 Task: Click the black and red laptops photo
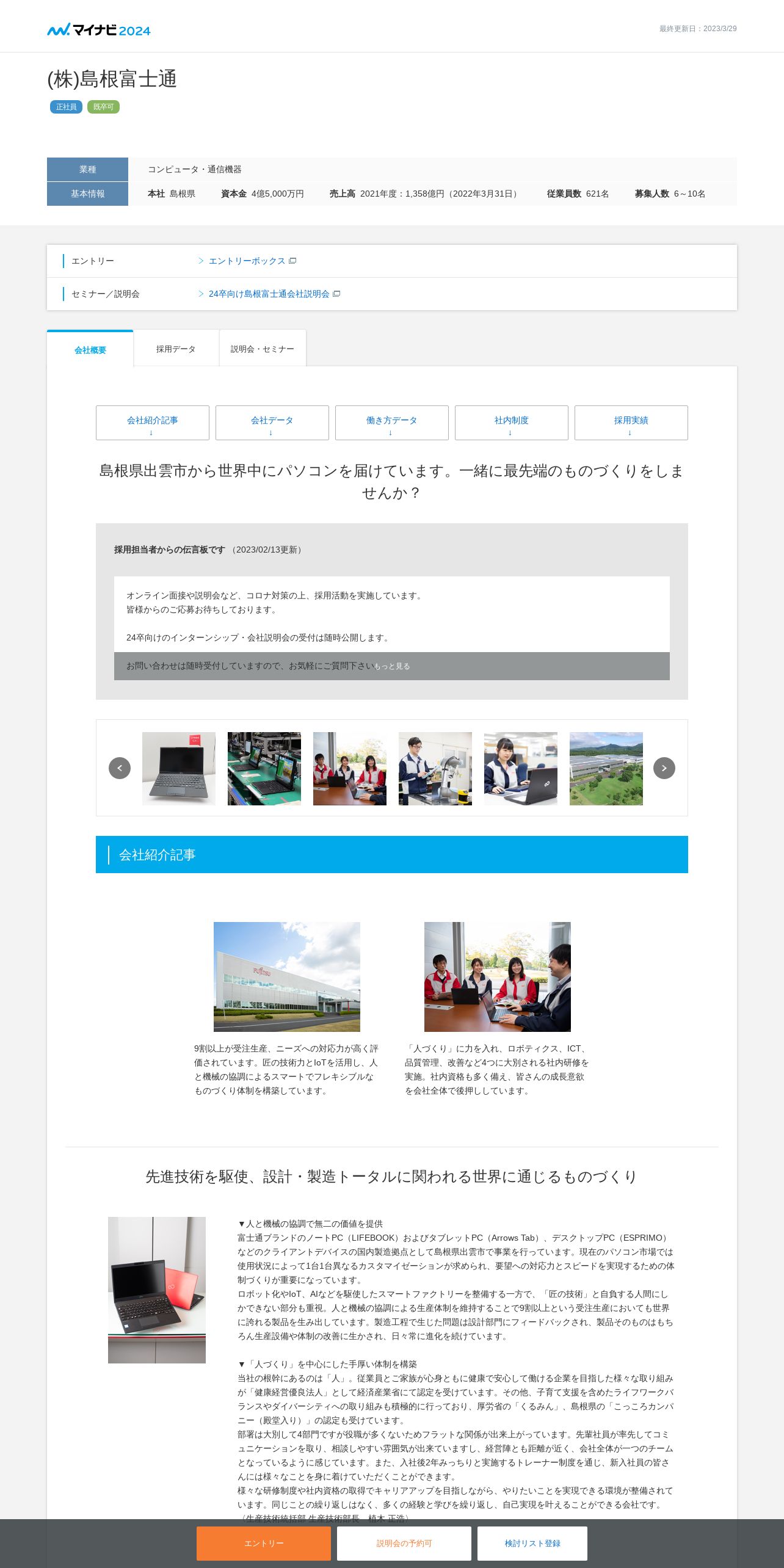click(x=157, y=1290)
